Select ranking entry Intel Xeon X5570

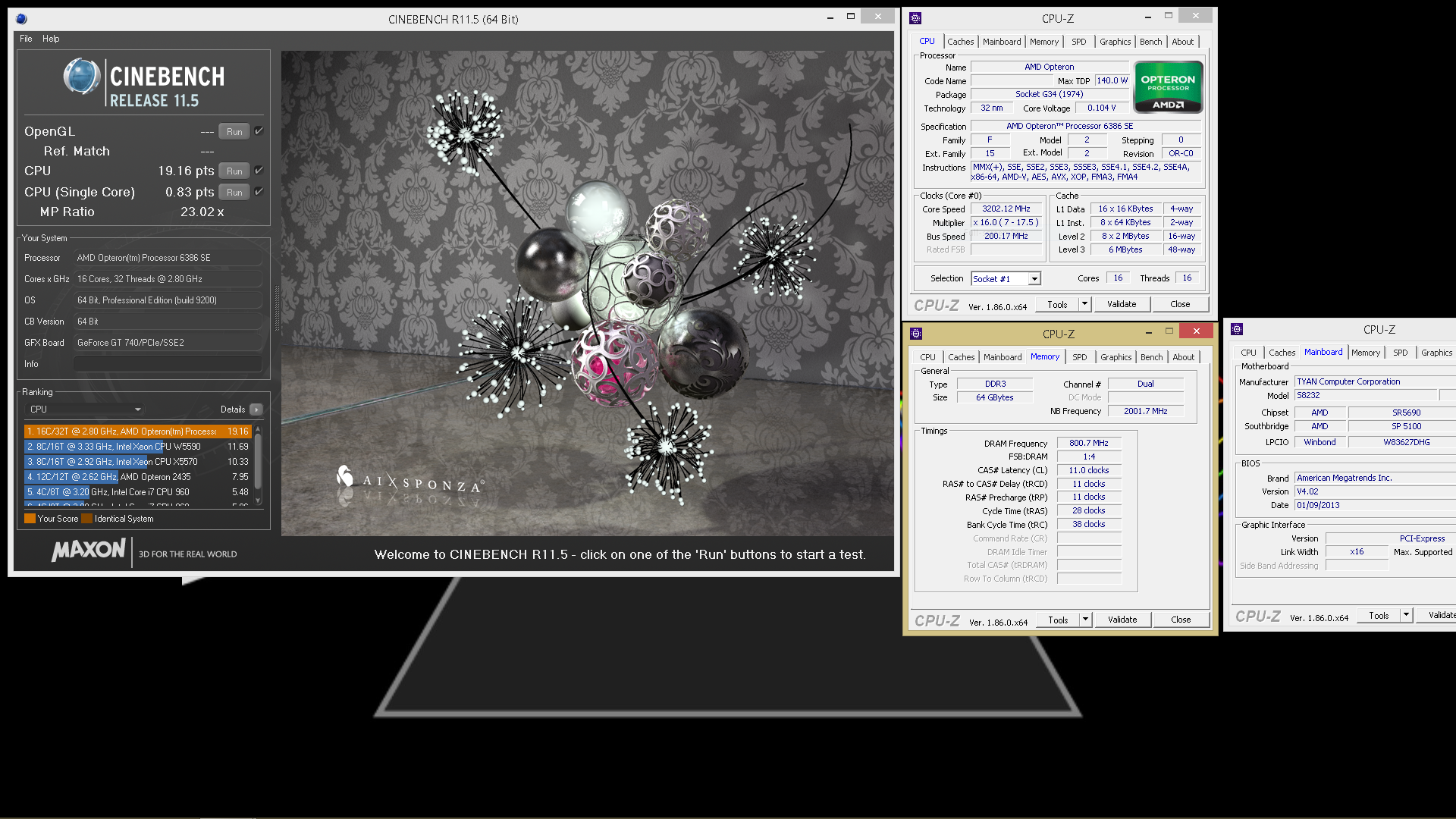coord(137,462)
